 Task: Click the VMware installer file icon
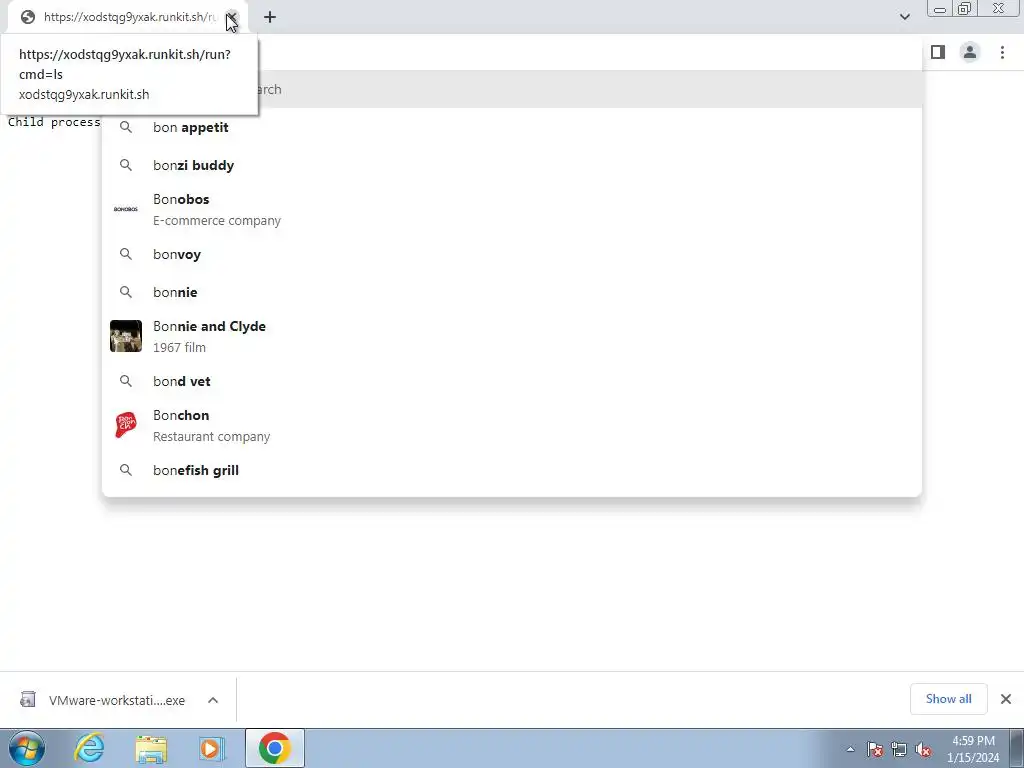point(27,699)
